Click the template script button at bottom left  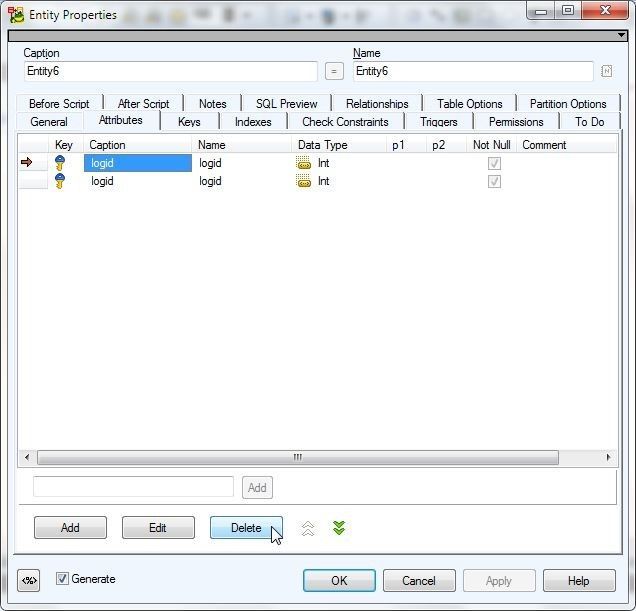pos(29,581)
